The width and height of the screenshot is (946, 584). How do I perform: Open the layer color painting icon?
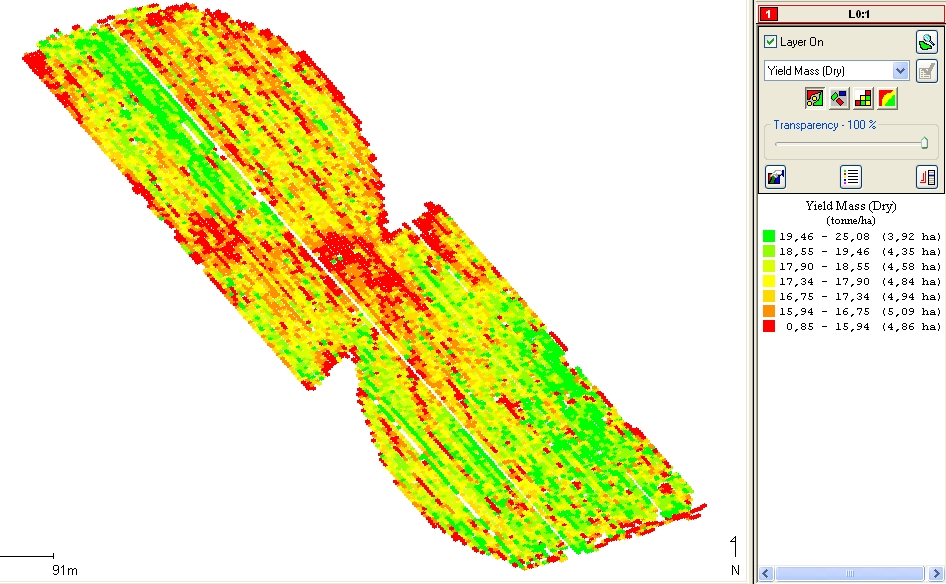775,177
